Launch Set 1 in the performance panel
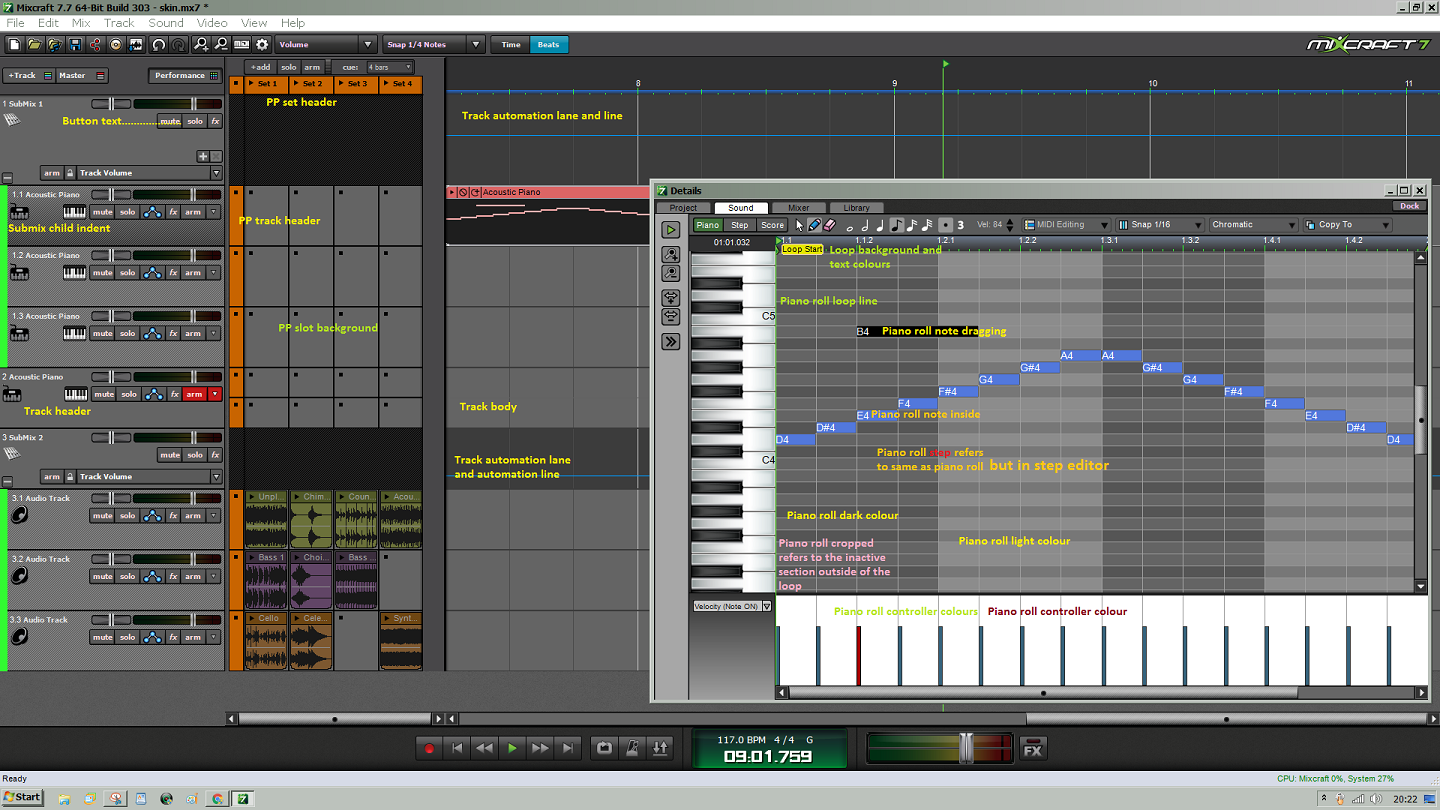 266,84
